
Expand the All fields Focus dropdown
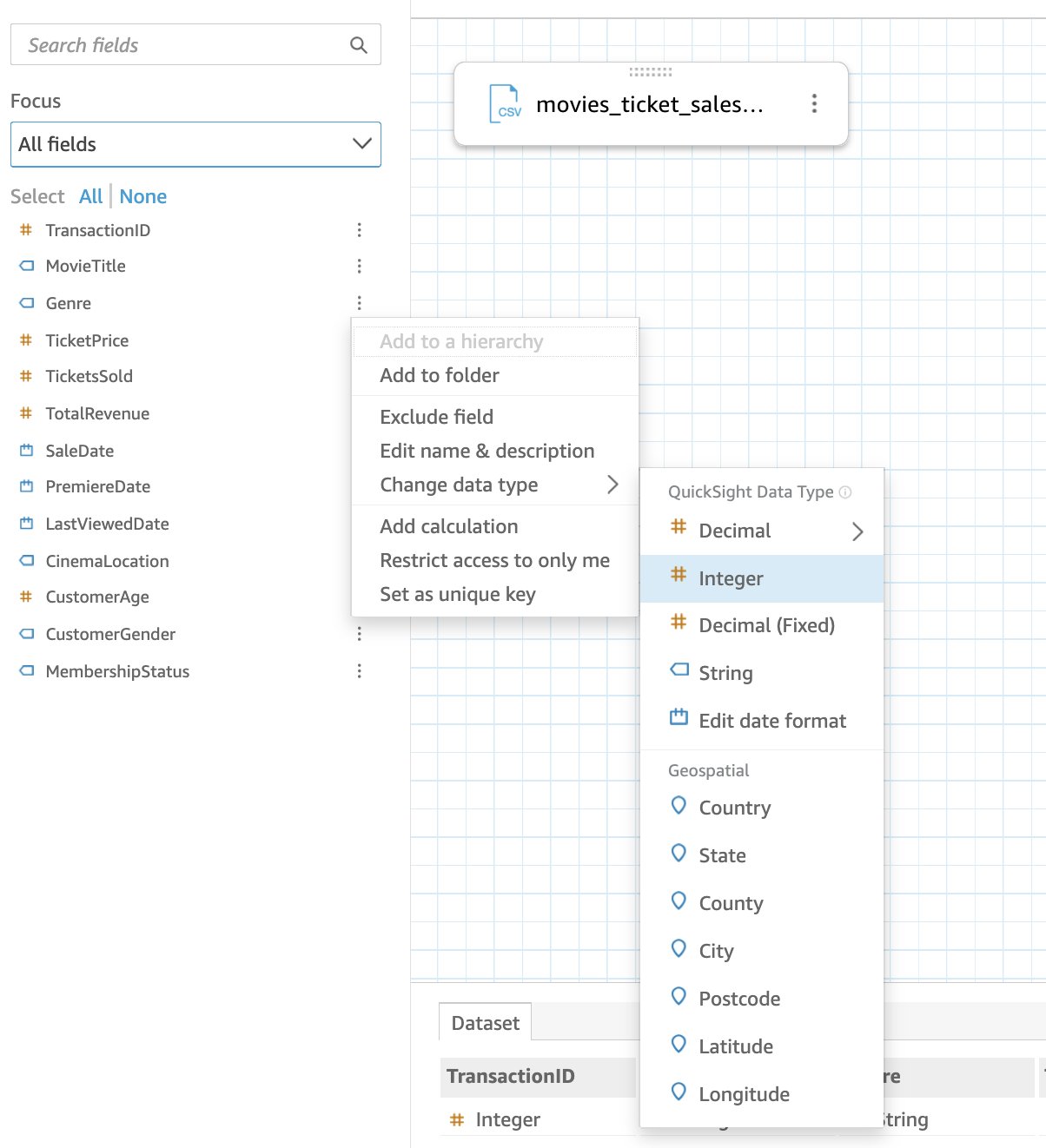pyautogui.click(x=195, y=144)
